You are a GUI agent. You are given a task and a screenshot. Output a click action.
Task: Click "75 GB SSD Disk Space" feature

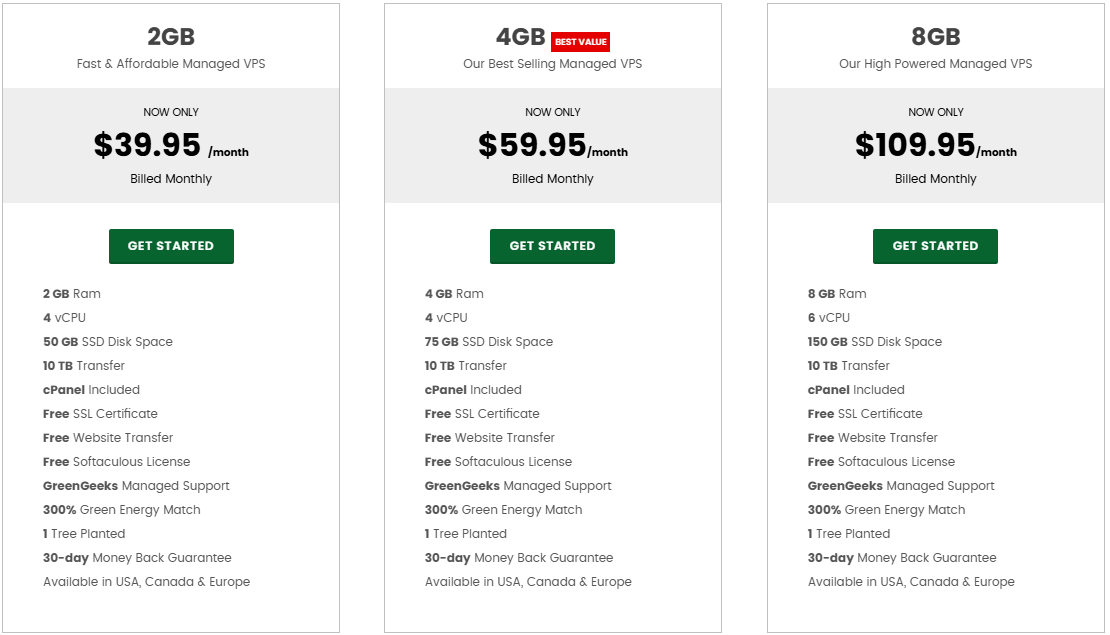click(489, 342)
